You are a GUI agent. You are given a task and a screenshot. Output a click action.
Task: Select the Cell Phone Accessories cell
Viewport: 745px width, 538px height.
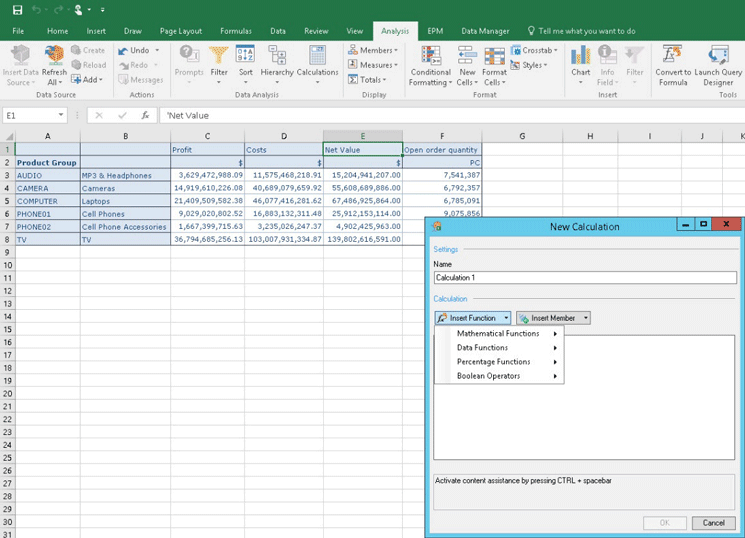(125, 227)
